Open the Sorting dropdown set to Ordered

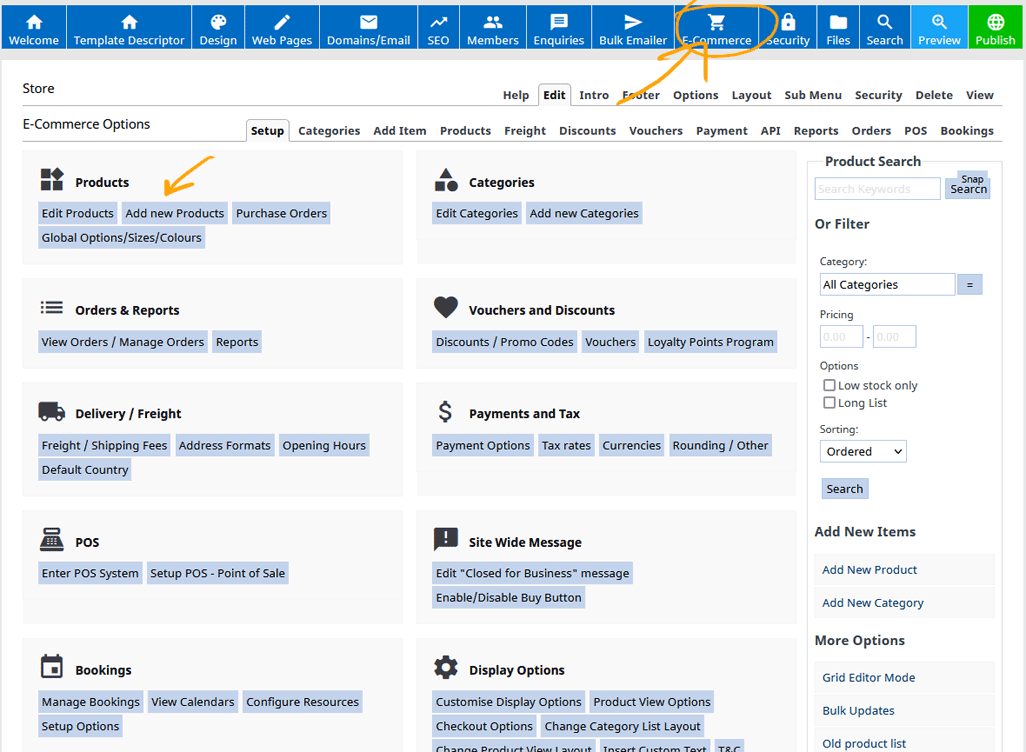coord(863,452)
